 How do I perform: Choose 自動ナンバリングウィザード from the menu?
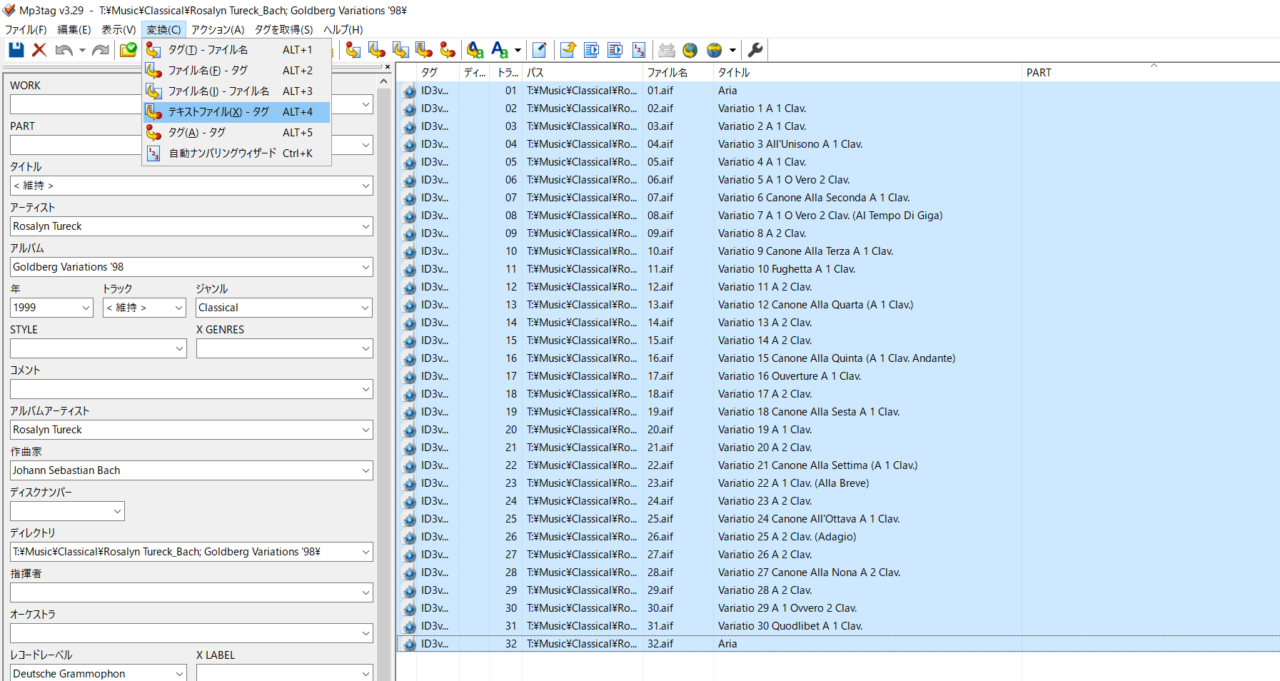pos(236,153)
